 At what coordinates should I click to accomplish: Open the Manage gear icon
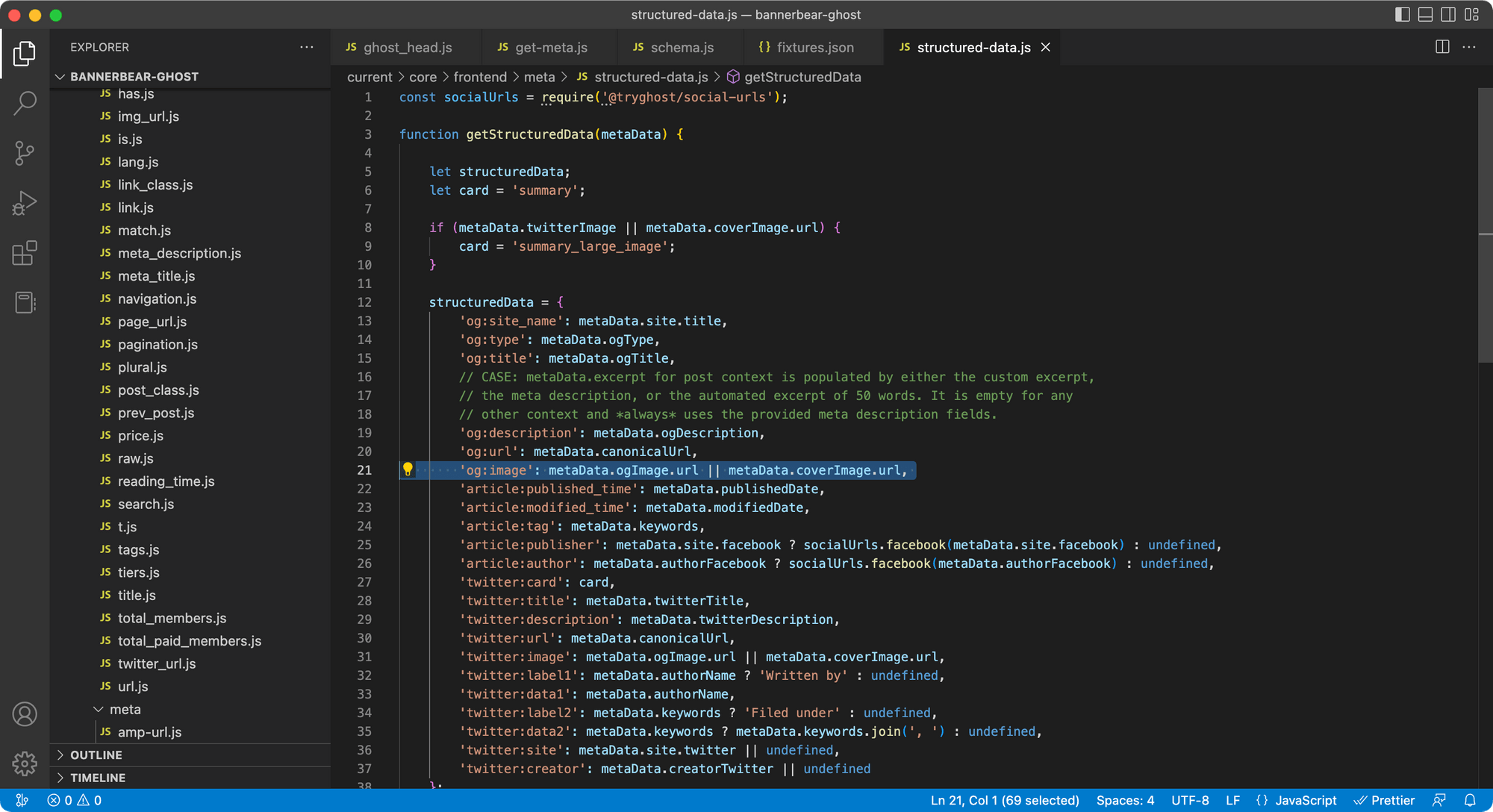pyautogui.click(x=25, y=763)
